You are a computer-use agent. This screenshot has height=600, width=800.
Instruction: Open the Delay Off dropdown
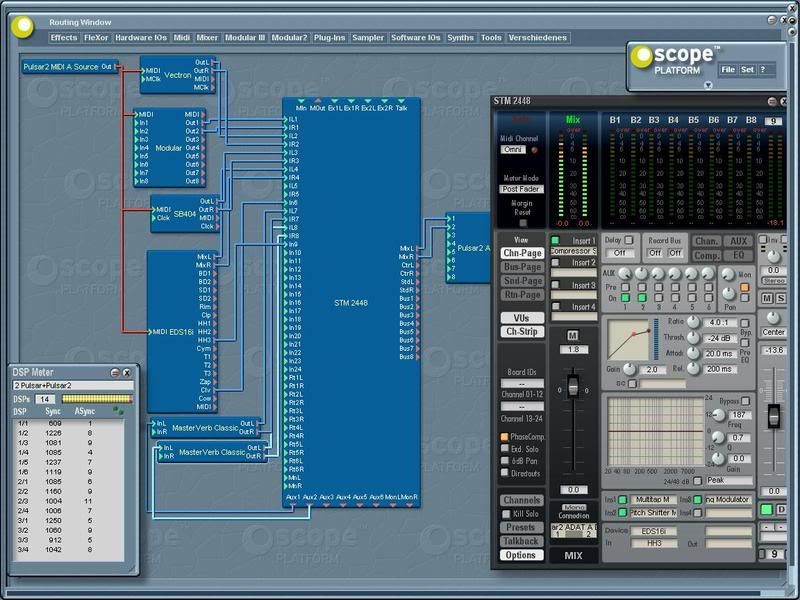tap(619, 253)
